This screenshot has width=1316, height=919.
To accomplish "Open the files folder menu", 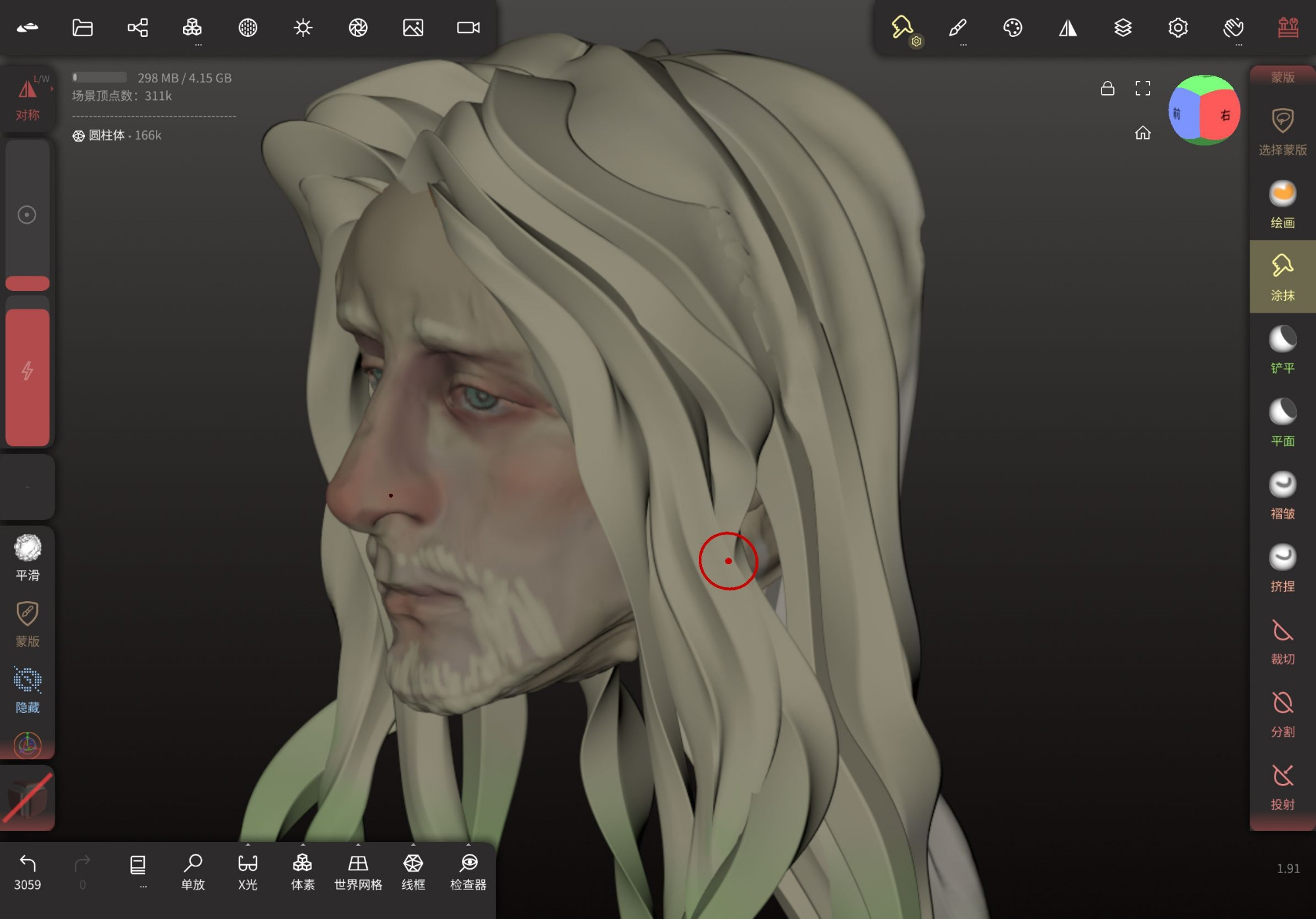I will pyautogui.click(x=82, y=28).
